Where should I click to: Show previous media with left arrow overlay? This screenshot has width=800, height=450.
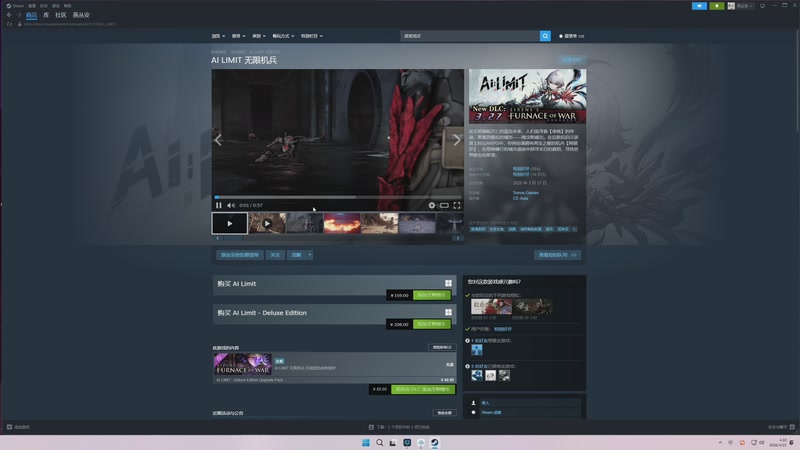point(218,139)
